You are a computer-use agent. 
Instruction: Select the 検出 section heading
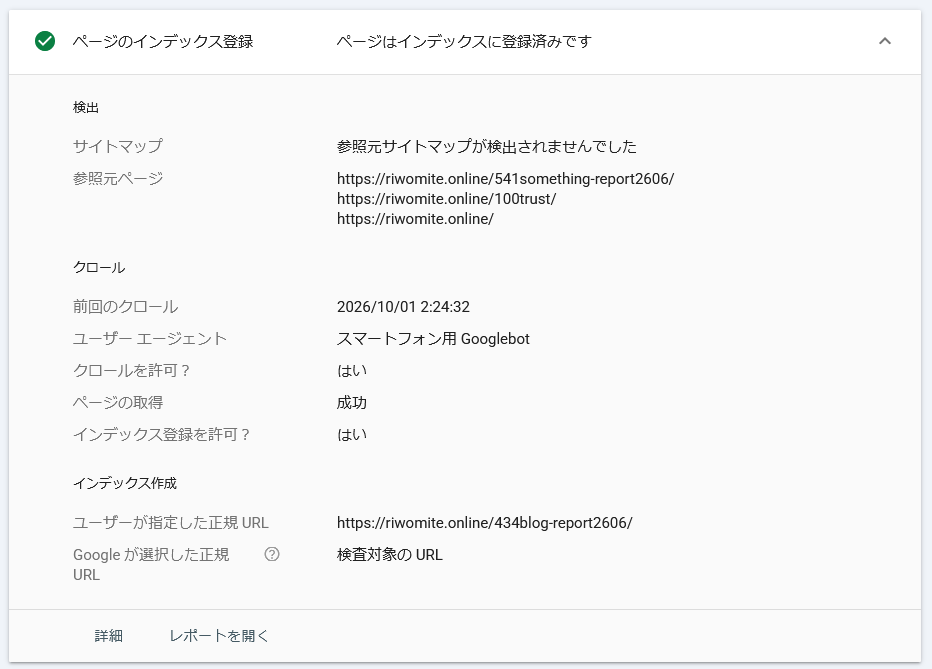[86, 108]
